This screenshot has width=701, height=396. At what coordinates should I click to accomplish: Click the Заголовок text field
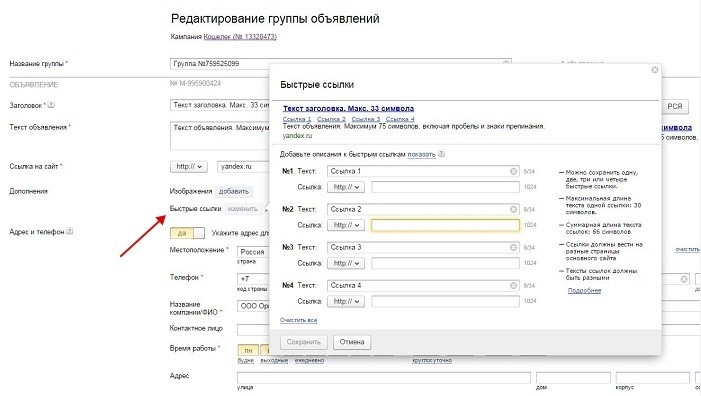[220, 105]
